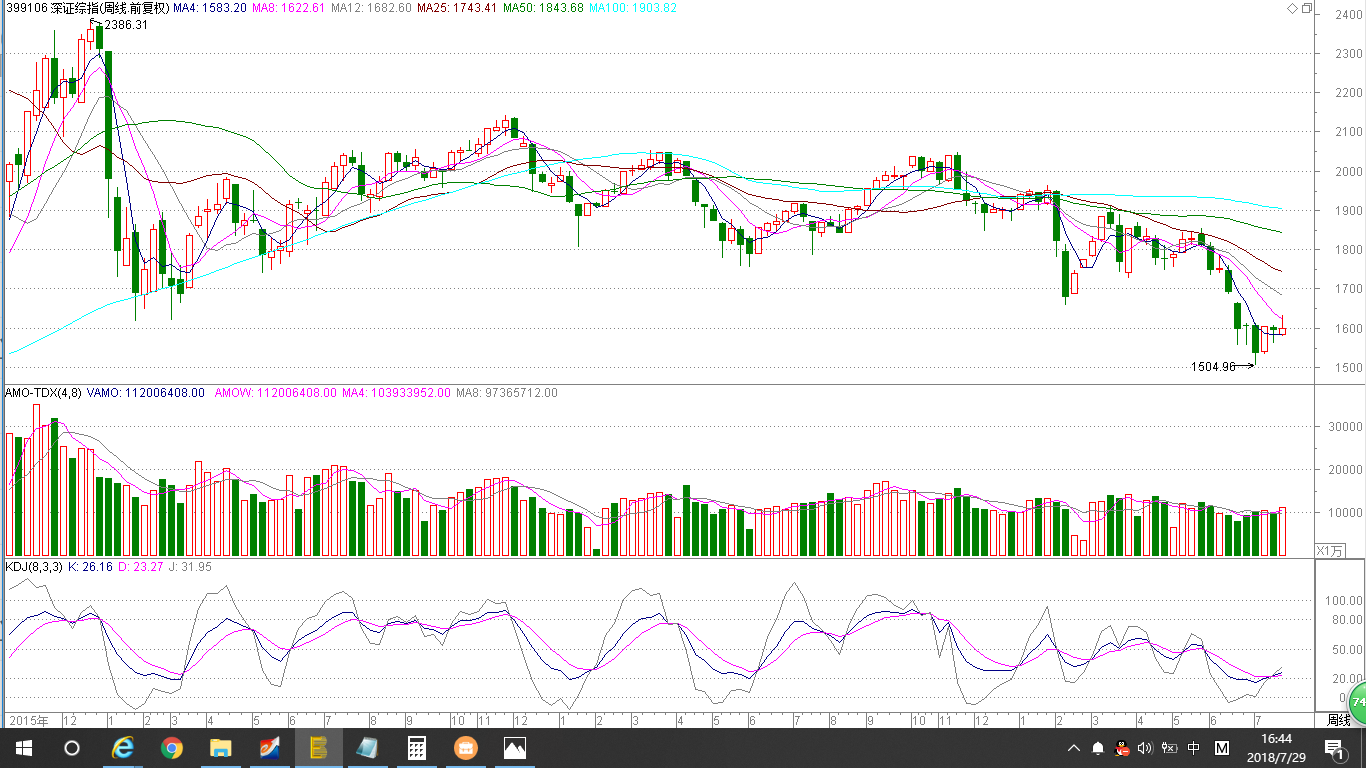The height and width of the screenshot is (768, 1366).
Task: Open the tilted notebook app on taskbar
Action: pyautogui.click(x=368, y=748)
